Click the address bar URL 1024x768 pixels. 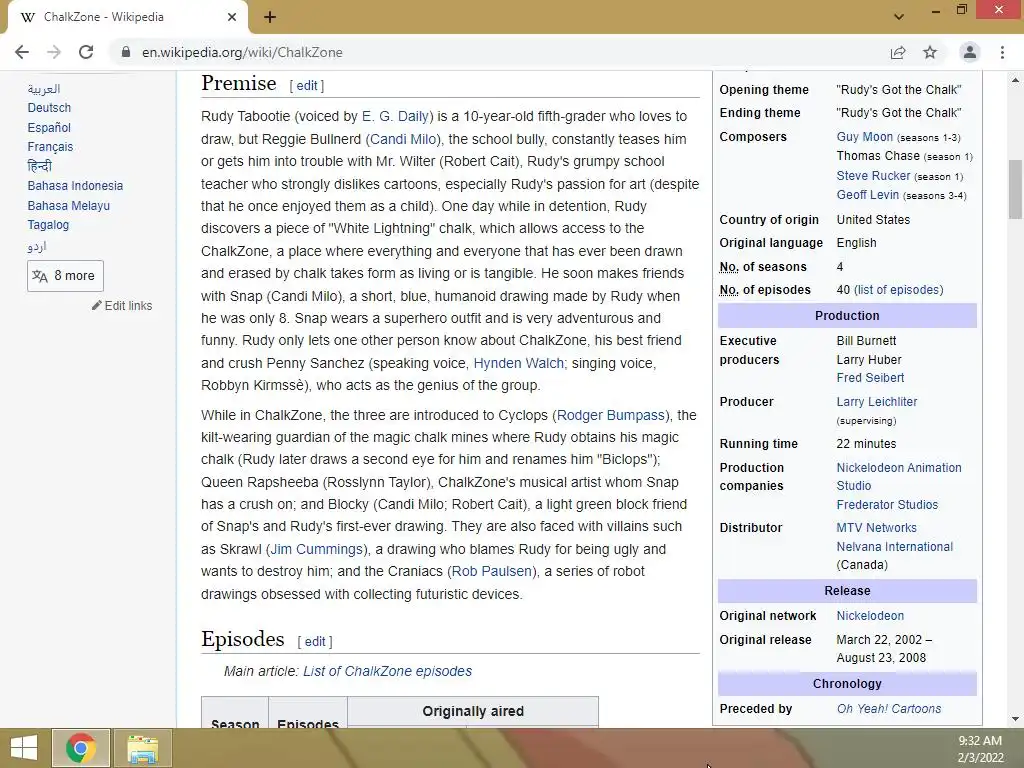(x=242, y=52)
